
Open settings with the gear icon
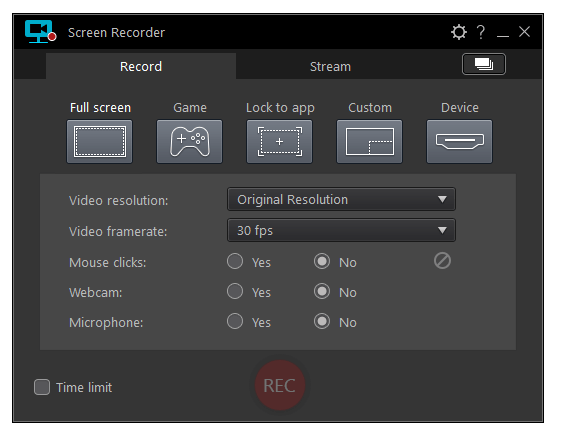click(459, 32)
